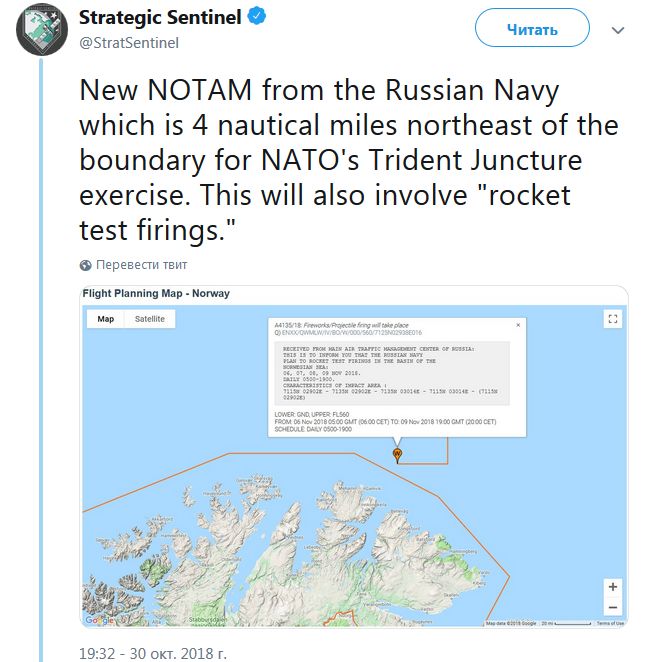Viewport: 652px width, 662px height.
Task: Switch to Satellite map view
Action: [x=150, y=319]
